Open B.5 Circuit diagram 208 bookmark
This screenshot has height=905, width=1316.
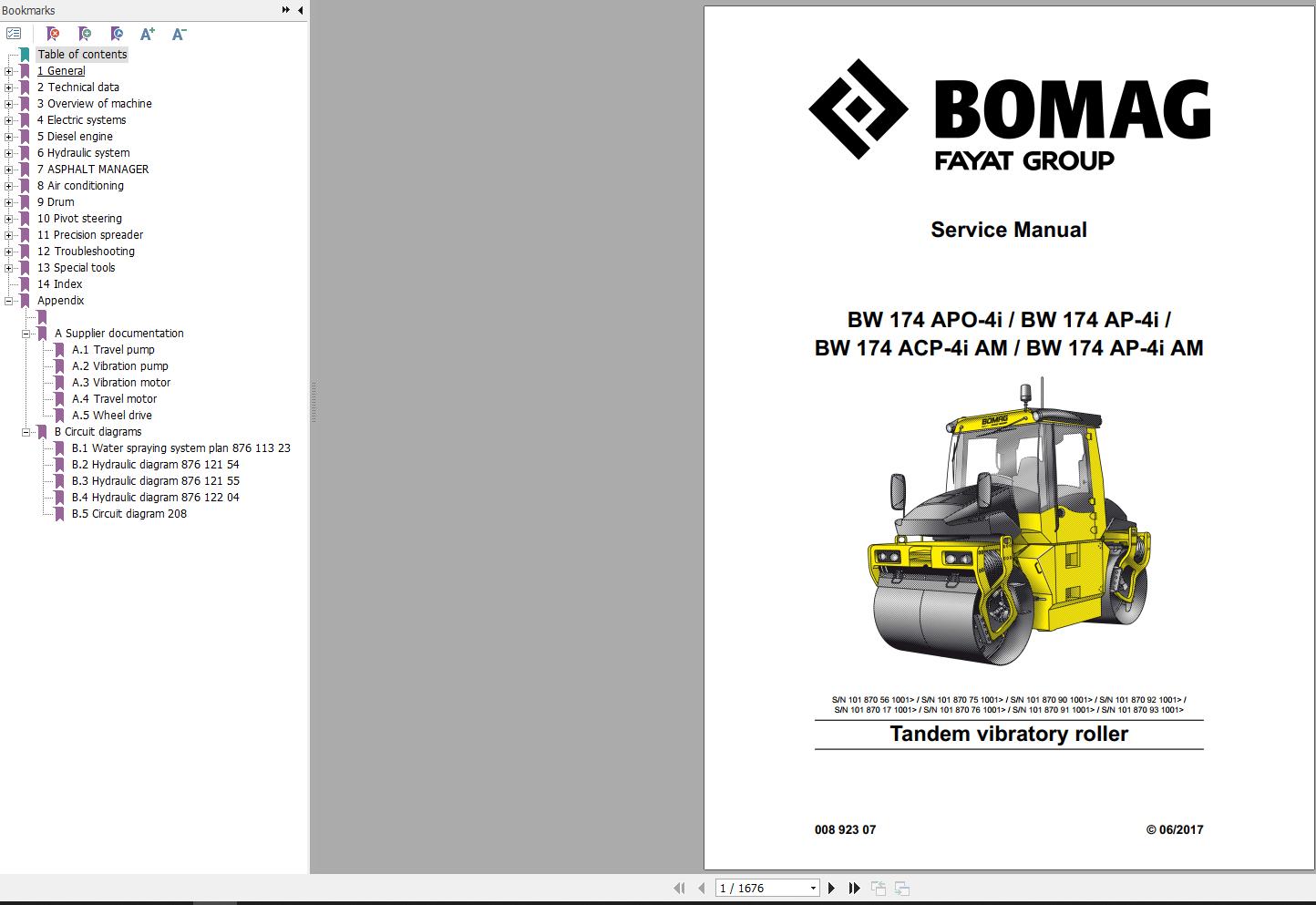[x=129, y=514]
